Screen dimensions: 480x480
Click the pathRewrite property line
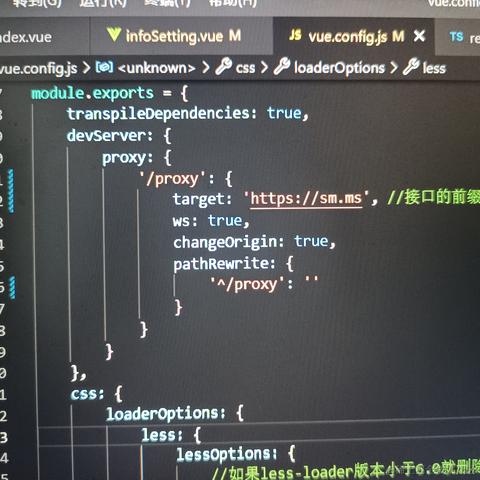[x=233, y=264]
